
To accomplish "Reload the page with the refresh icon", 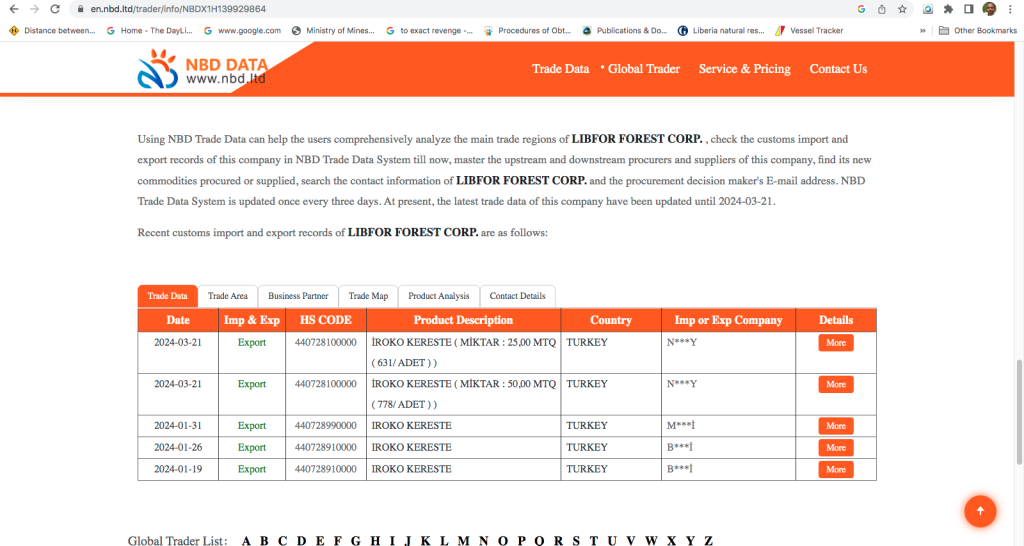I will pos(59,9).
